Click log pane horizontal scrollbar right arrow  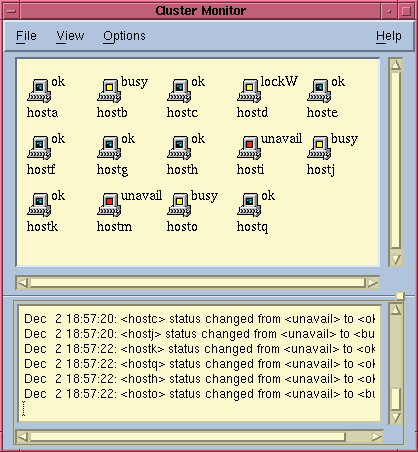pos(377,437)
